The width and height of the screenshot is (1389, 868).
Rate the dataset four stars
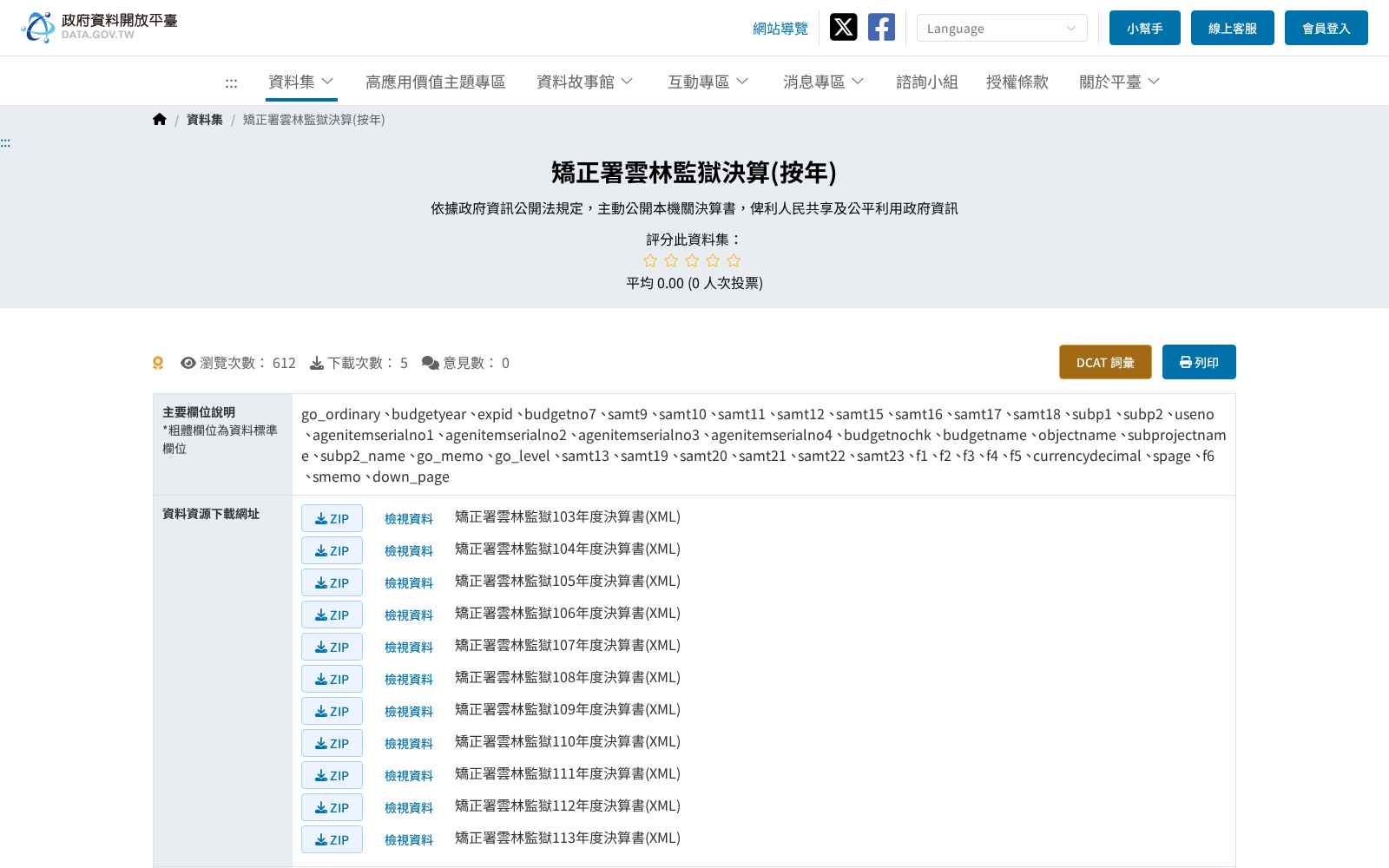(713, 260)
